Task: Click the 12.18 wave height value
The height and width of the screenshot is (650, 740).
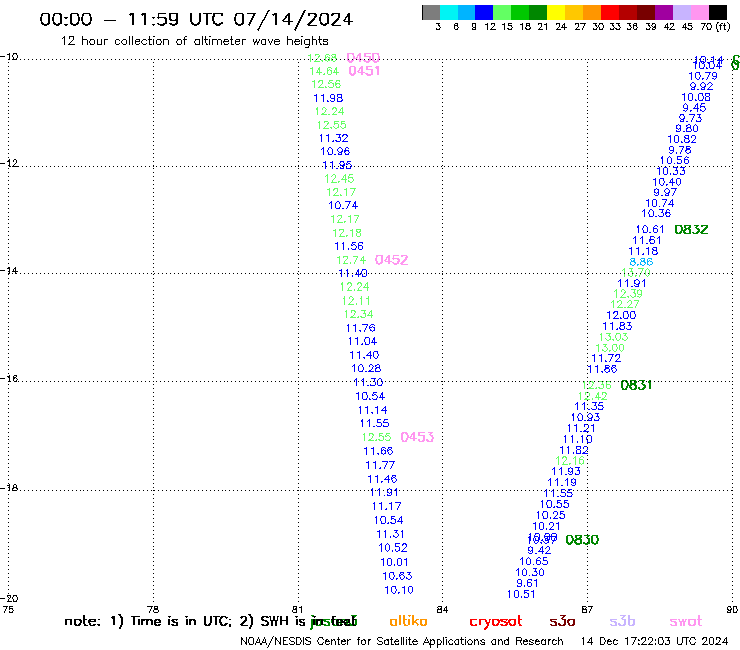Action: click(347, 233)
